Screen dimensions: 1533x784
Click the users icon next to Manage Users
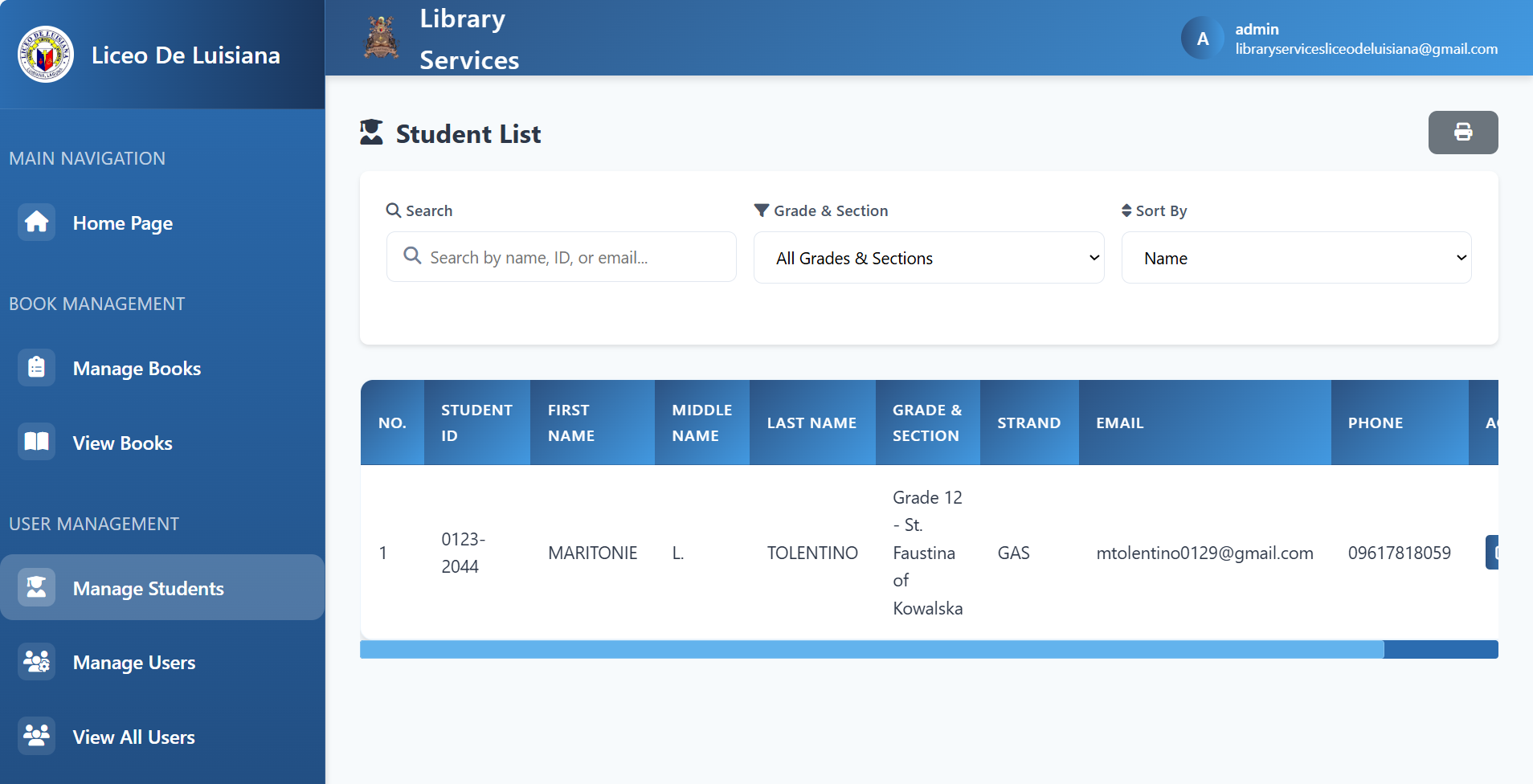click(36, 661)
